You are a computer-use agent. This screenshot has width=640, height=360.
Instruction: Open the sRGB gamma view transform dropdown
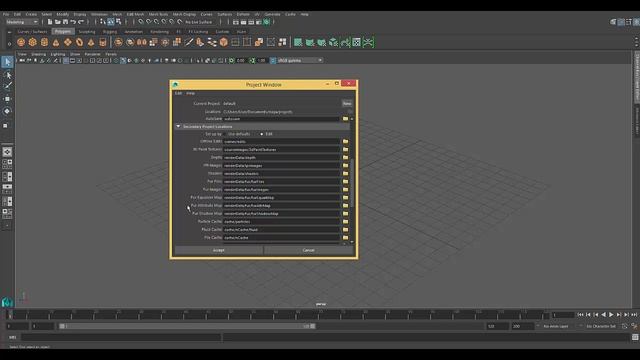point(300,60)
